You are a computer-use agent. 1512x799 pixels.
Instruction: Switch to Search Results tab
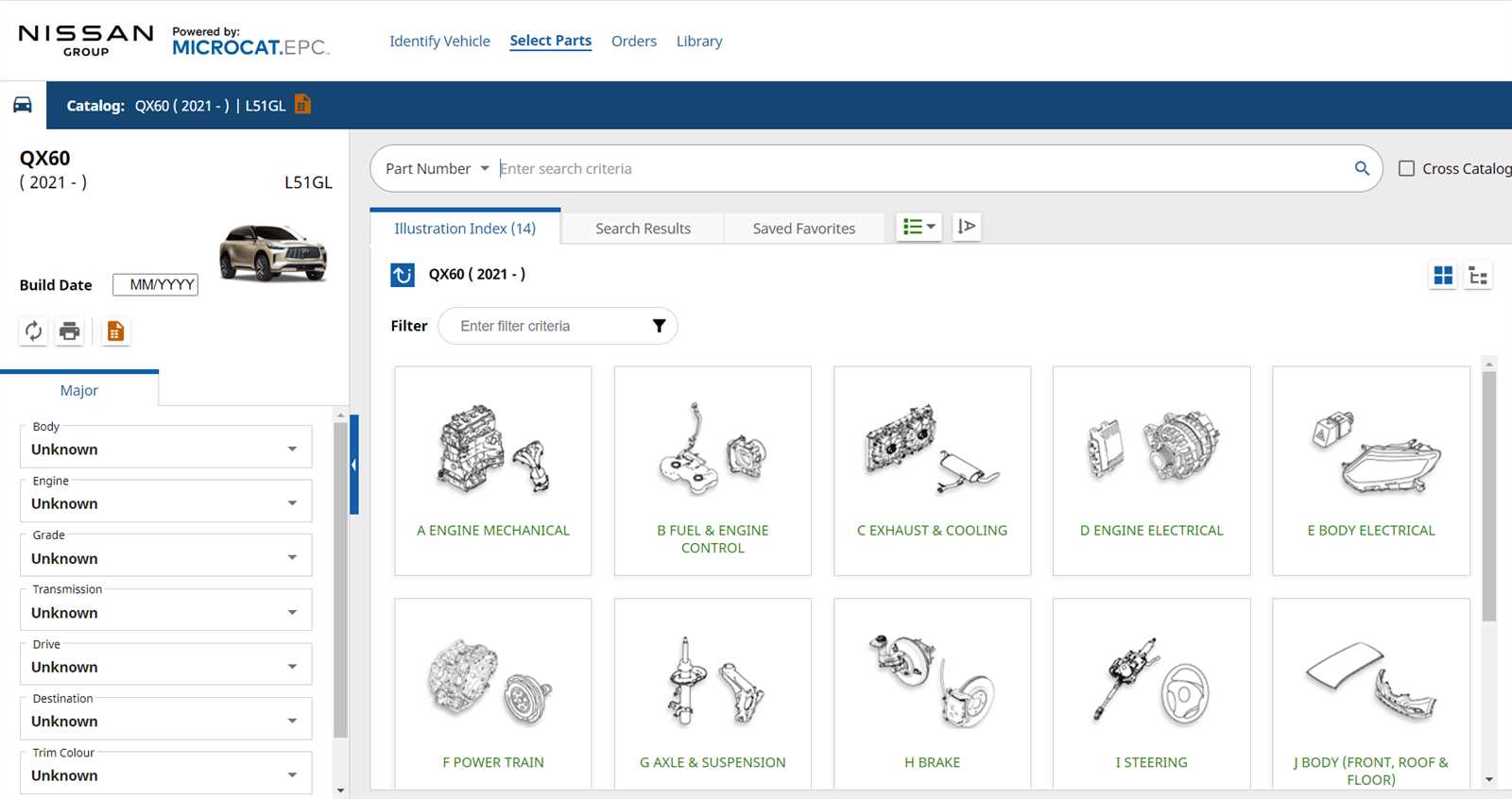[643, 228]
